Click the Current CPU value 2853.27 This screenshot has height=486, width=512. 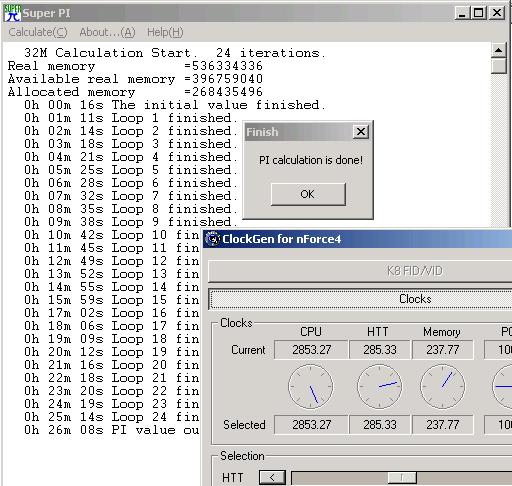point(311,350)
